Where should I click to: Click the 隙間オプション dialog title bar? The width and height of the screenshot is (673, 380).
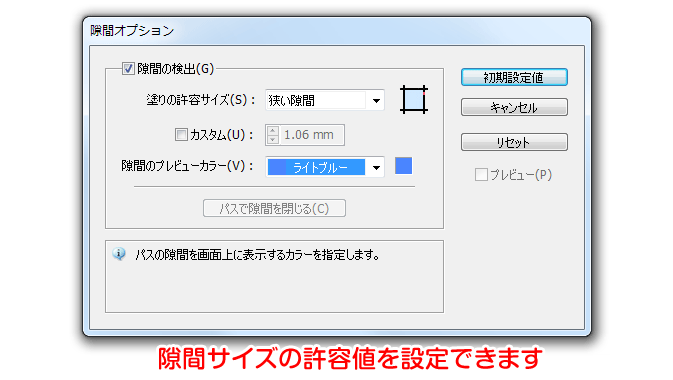coord(336,31)
